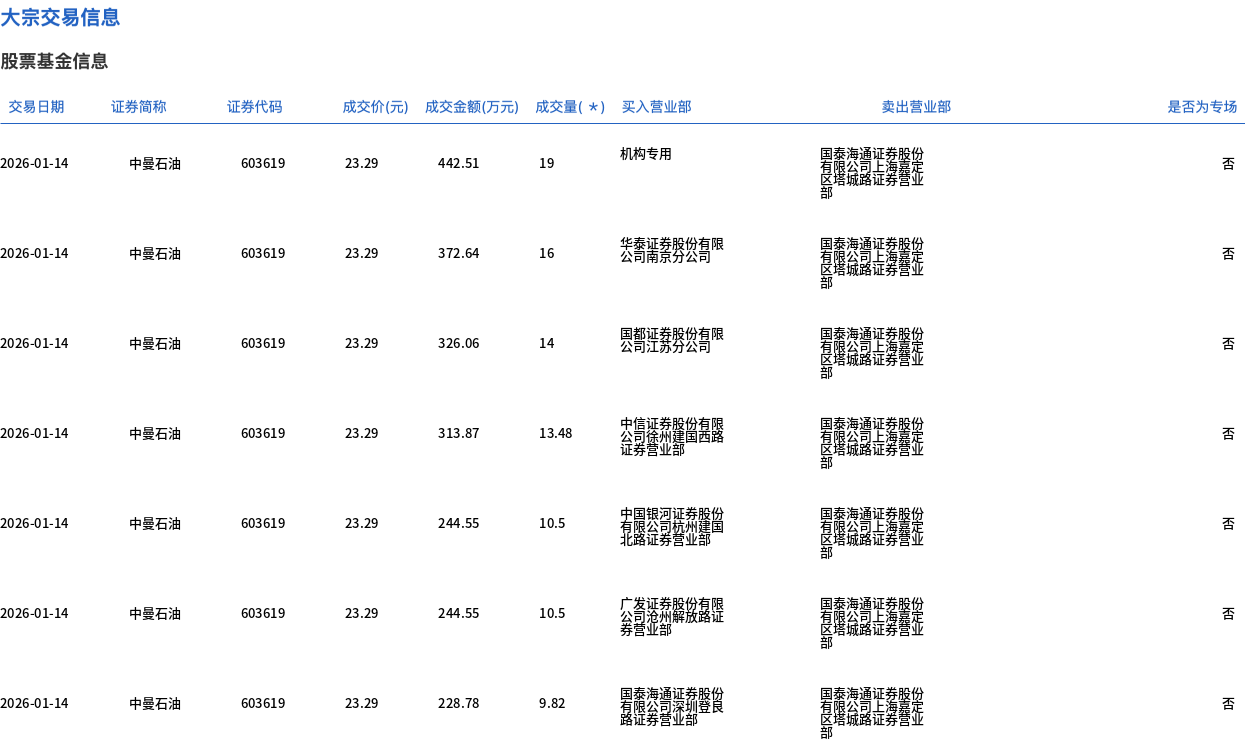Click 中曼石油 in the 442.51 row
1245x754 pixels.
[155, 163]
